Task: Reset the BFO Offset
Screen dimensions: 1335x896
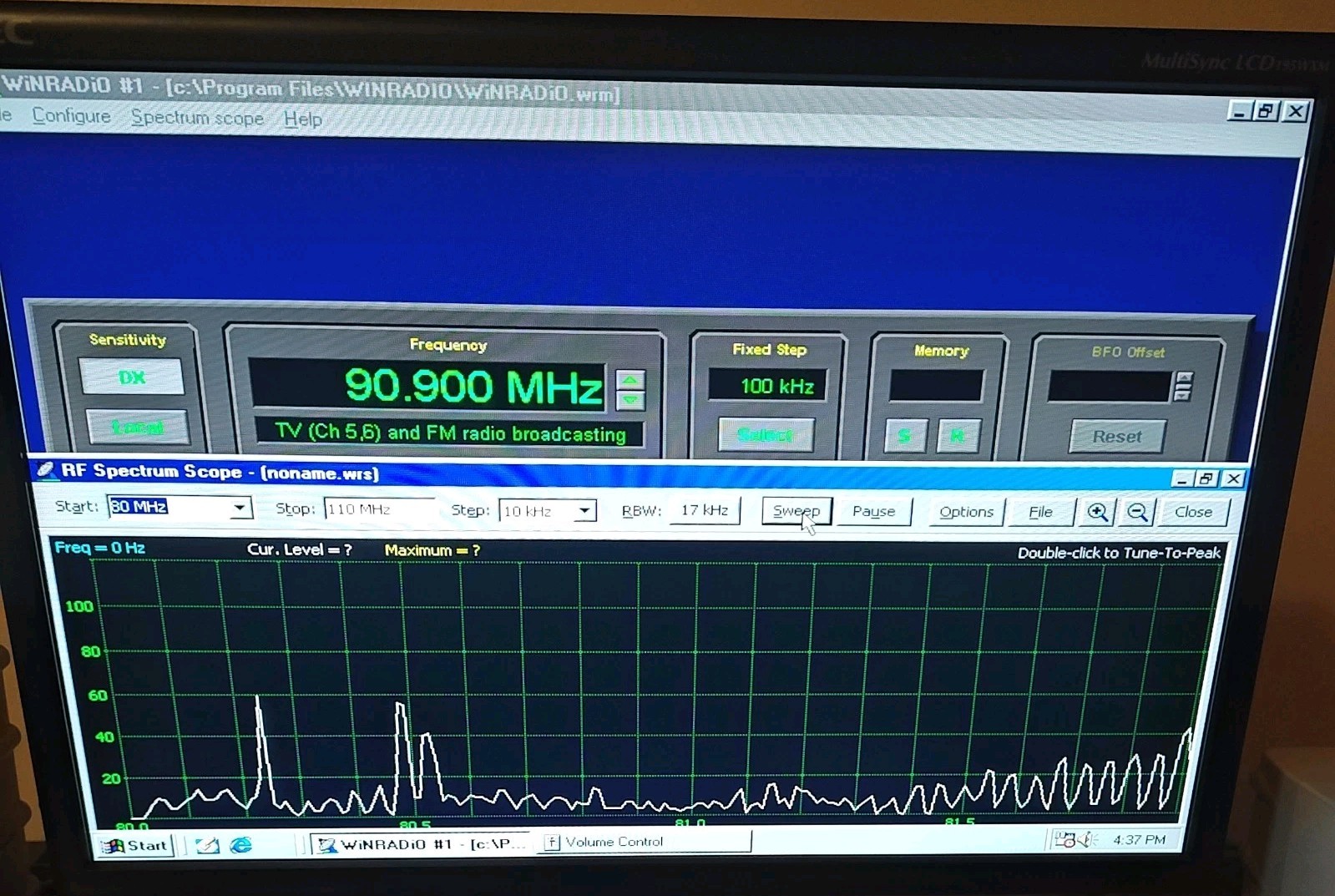Action: [x=1116, y=436]
